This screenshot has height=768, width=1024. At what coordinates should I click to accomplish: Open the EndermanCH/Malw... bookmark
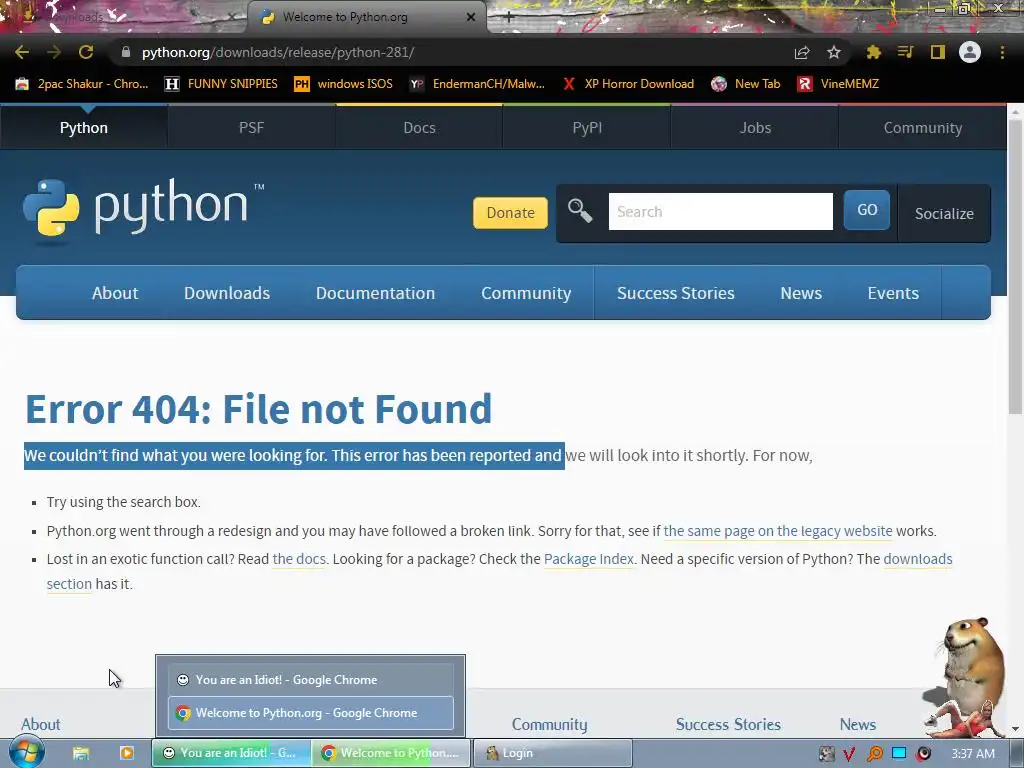(x=477, y=84)
